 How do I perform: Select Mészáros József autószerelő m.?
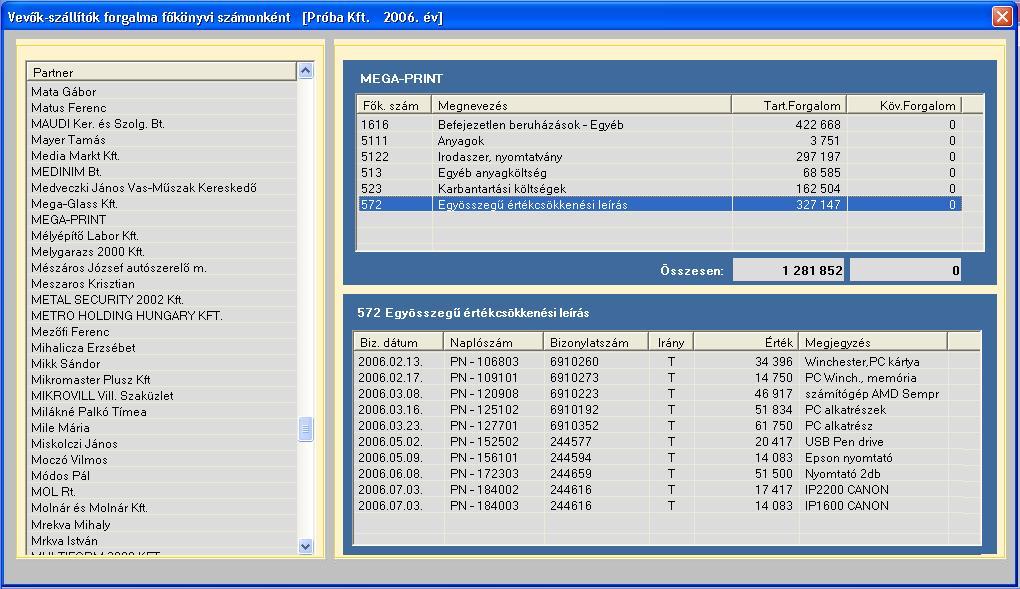click(x=161, y=267)
